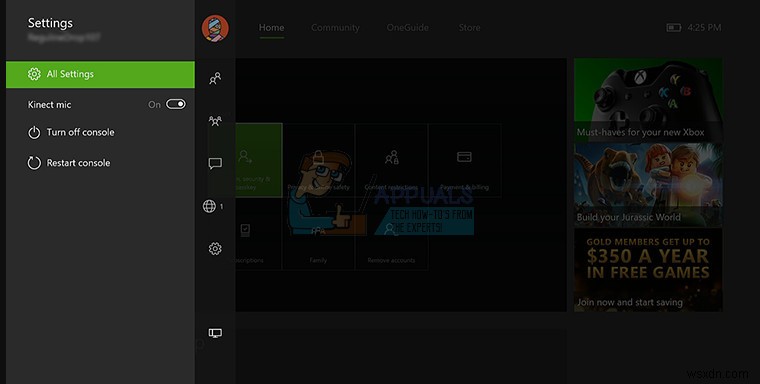The height and width of the screenshot is (384, 760).
Task: Click the Settings panel heading
Action: tap(50, 23)
